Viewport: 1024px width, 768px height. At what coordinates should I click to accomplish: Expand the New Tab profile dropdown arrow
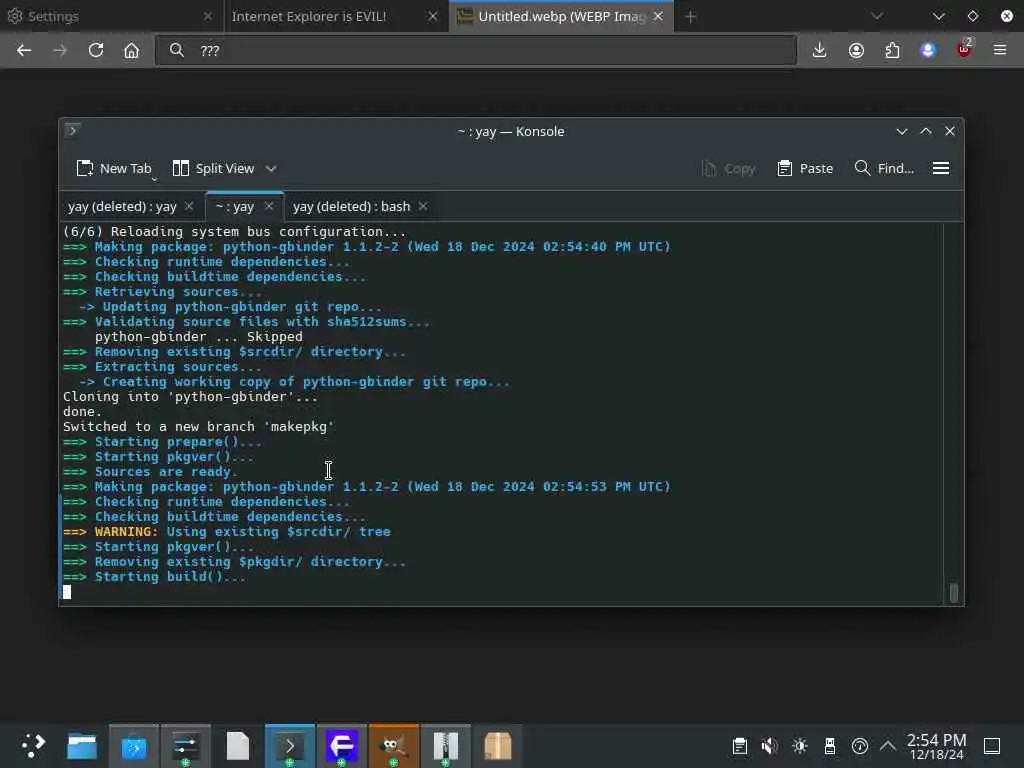coord(155,178)
